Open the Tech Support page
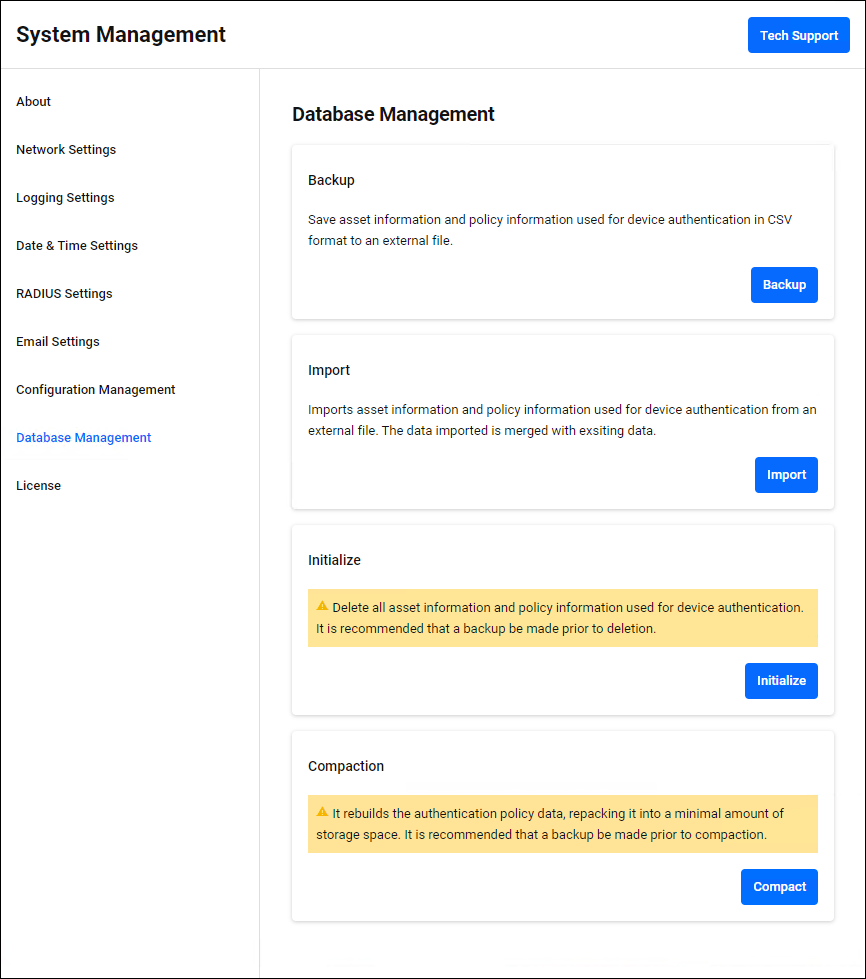The image size is (866, 979). coord(798,35)
